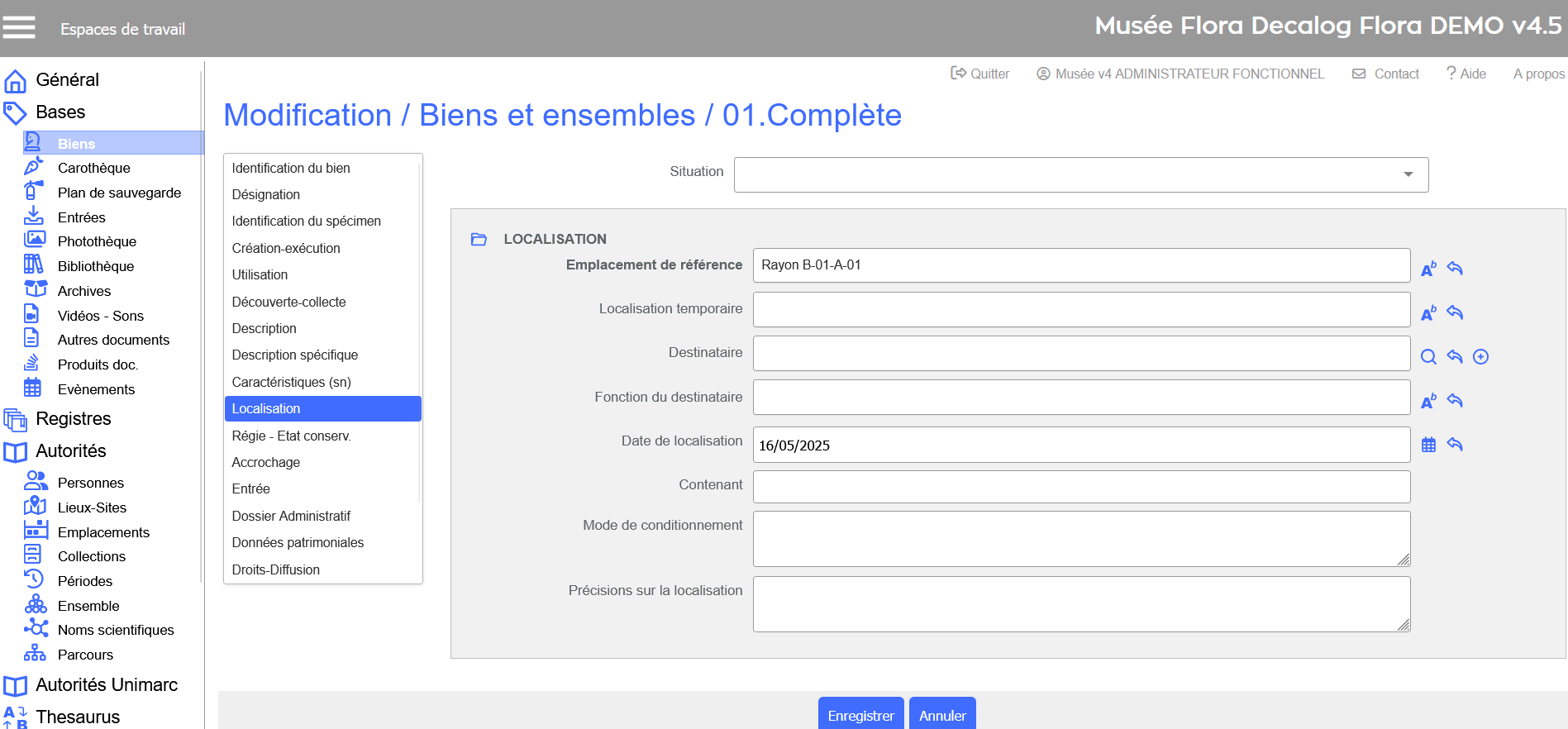Screen dimensions: 1568x729
Task: Open the Aide help link
Action: pos(1466,74)
